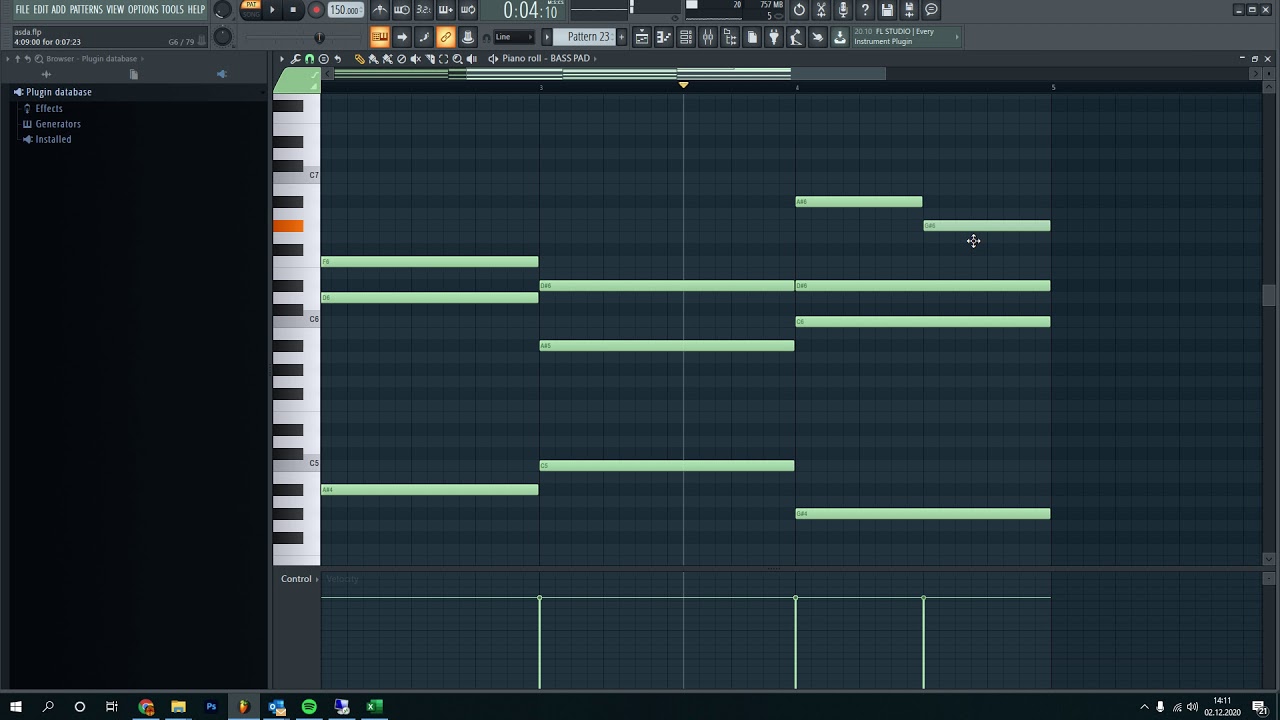Select the Mute tool in piano roll
This screenshot has width=1280, height=720.
415,59
